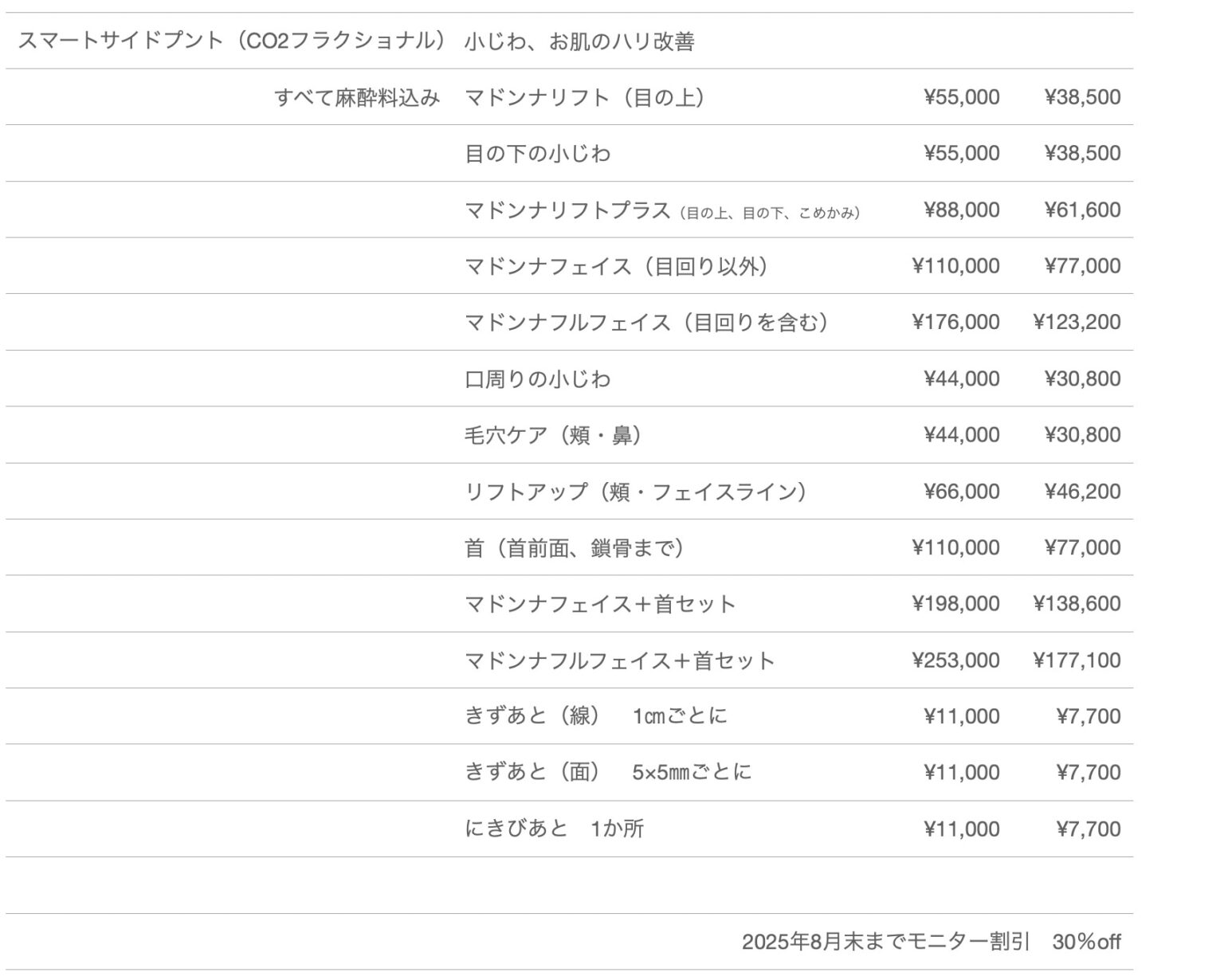The height and width of the screenshot is (980, 1224).
Task: Click the マドンナフェイス（目回り以外） row label
Action: point(616,266)
